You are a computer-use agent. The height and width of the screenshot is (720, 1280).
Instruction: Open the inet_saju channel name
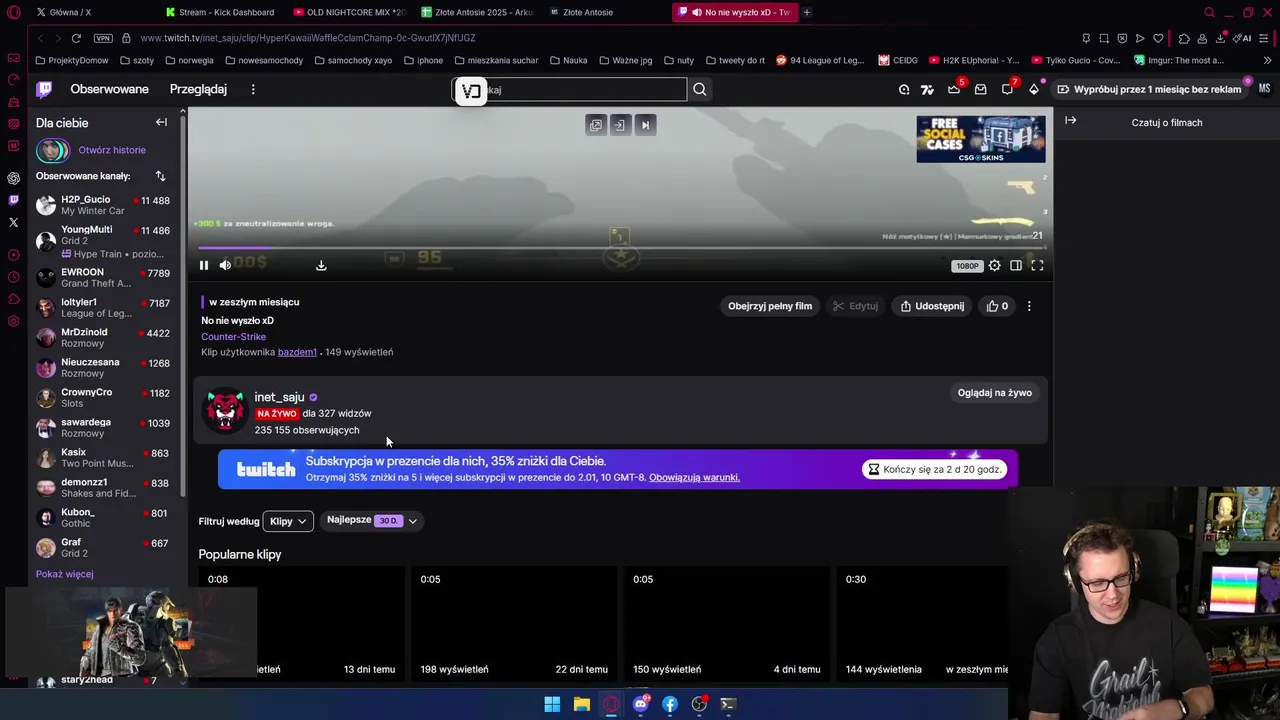tap(279, 397)
